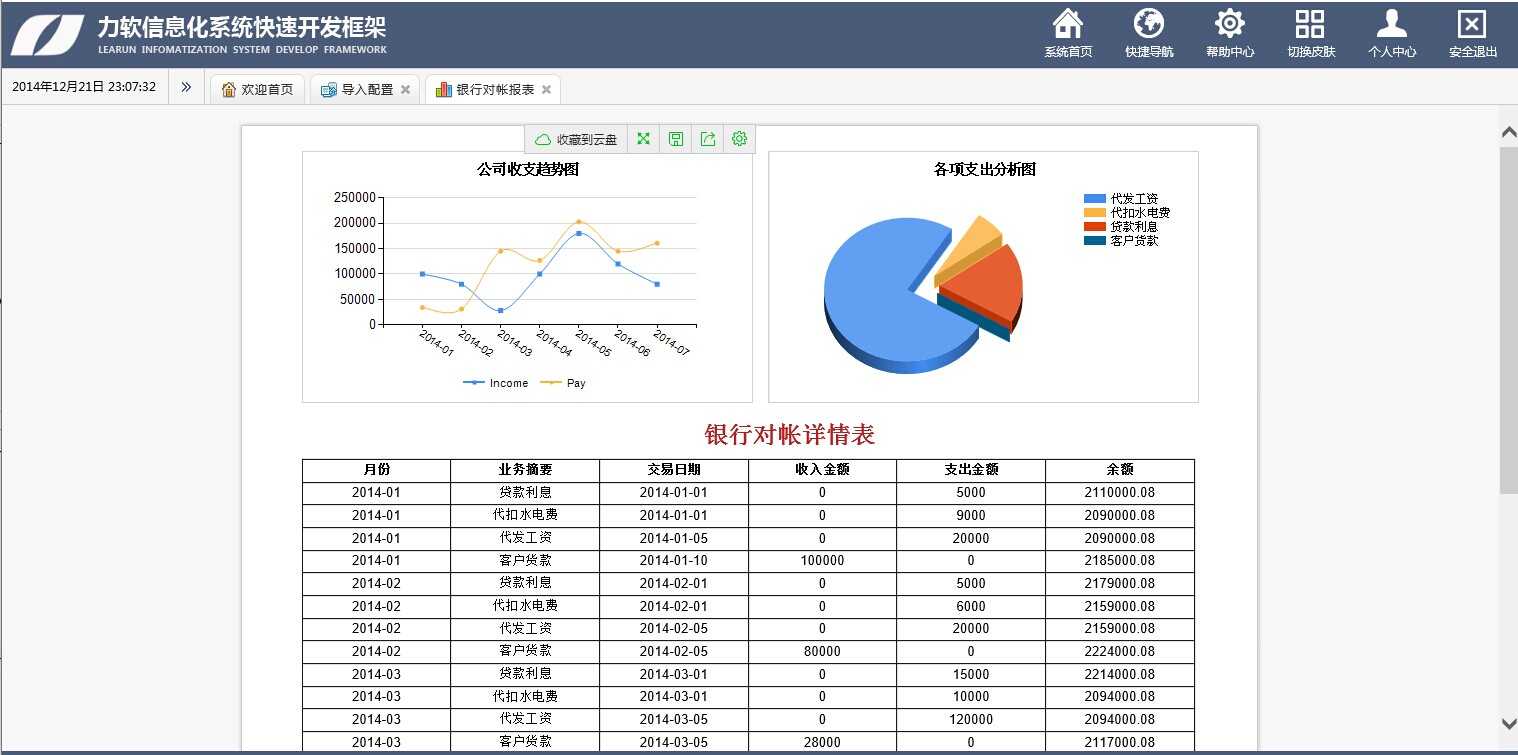Image resolution: width=1518 pixels, height=755 pixels.
Task: Click the 2014年12月21日 date-time display
Action: click(x=84, y=87)
